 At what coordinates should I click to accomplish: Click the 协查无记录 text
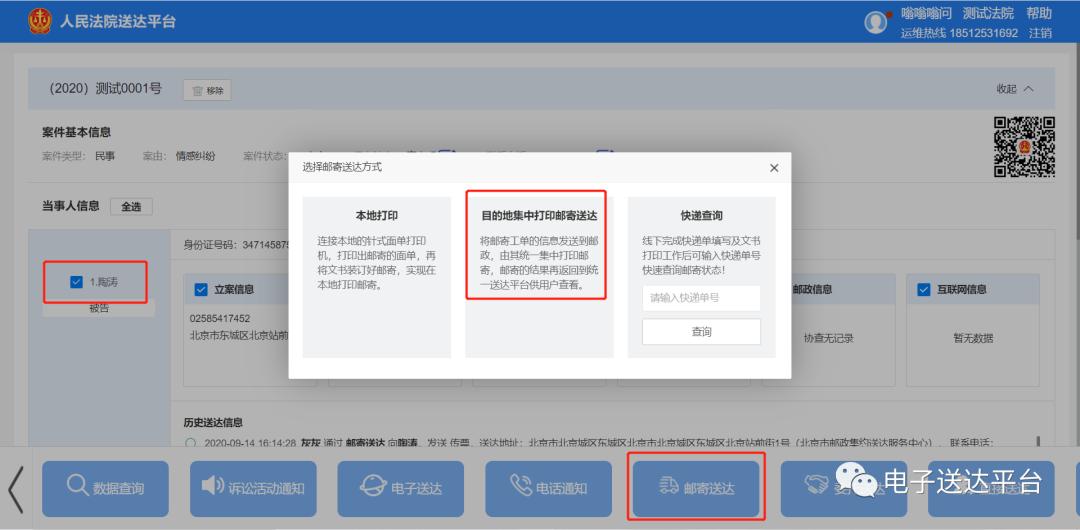point(829,338)
